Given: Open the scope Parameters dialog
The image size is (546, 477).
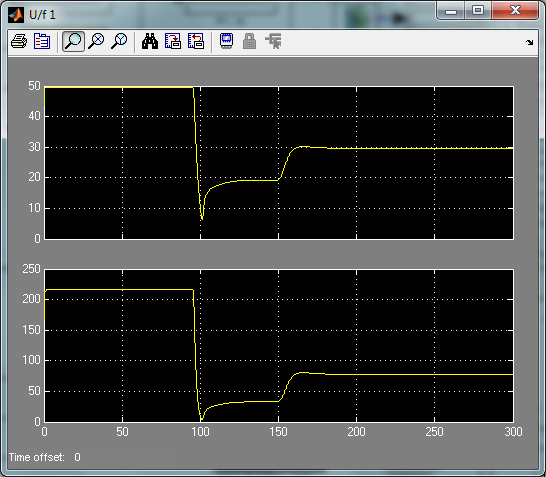Looking at the screenshot, I should [42, 41].
